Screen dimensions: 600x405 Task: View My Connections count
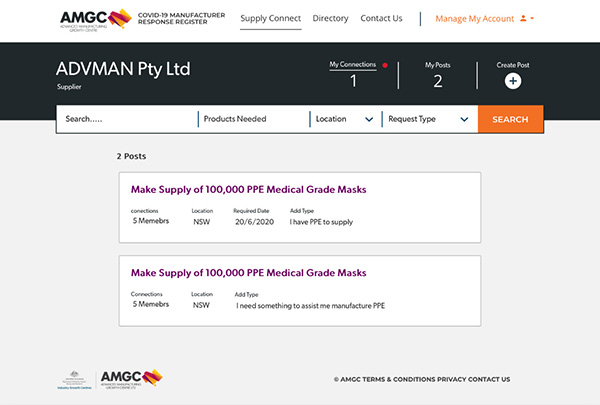(353, 81)
